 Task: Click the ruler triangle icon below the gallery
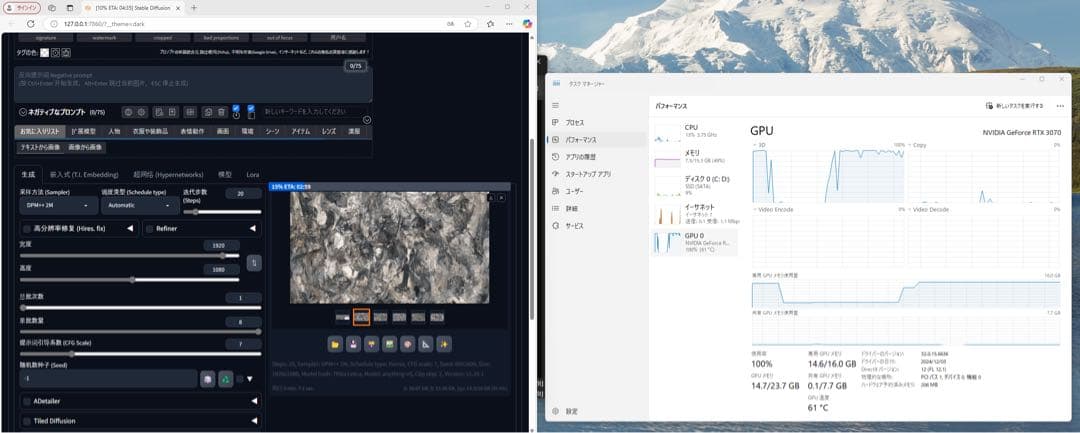(x=423, y=344)
